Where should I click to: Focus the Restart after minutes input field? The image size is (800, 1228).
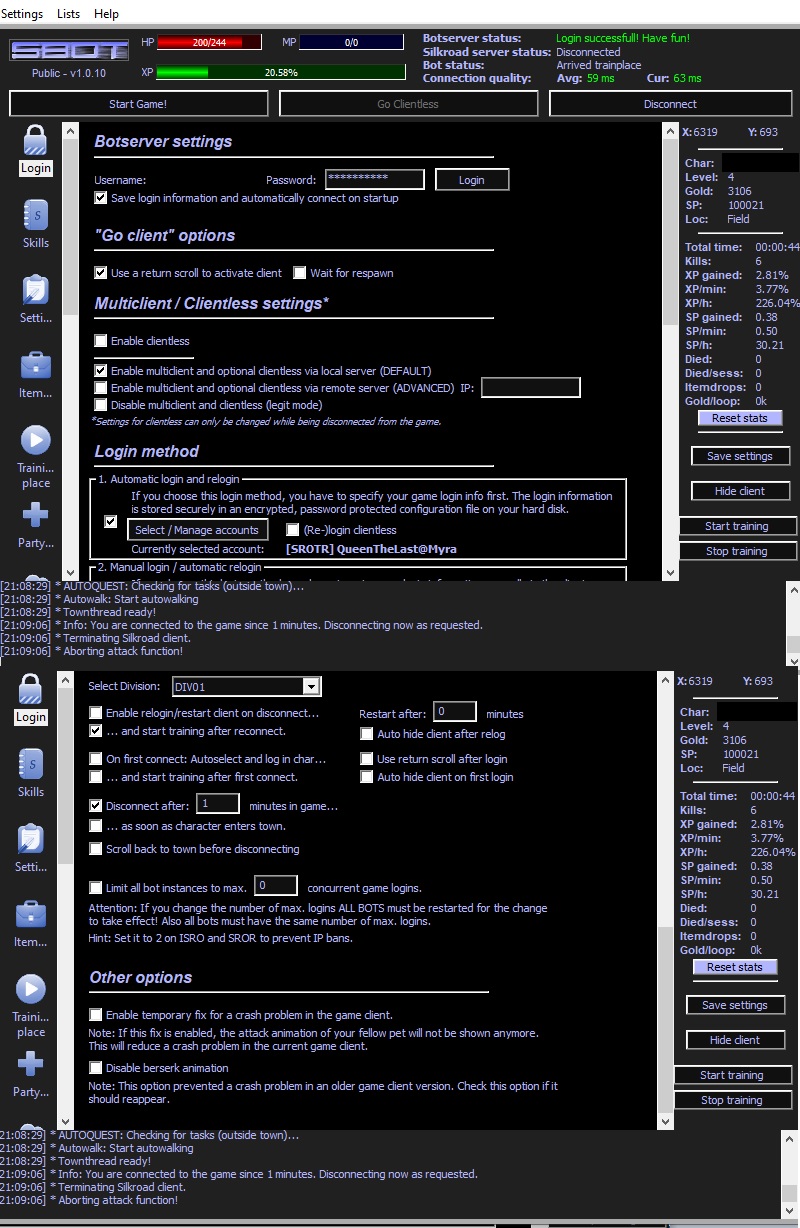[x=455, y=713]
